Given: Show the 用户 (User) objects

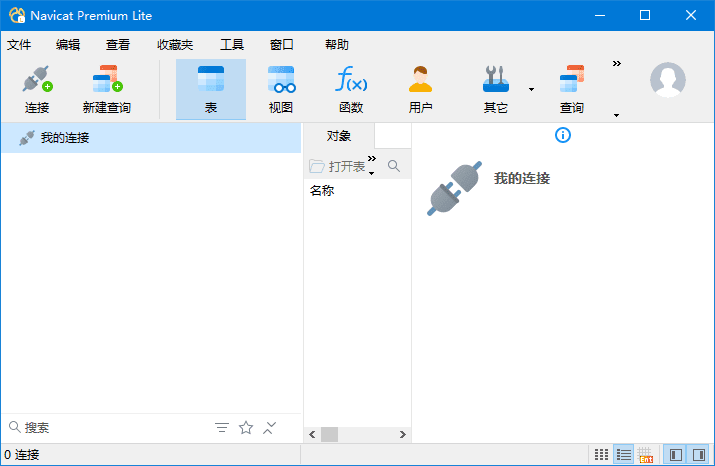Looking at the screenshot, I should pyautogui.click(x=421, y=89).
